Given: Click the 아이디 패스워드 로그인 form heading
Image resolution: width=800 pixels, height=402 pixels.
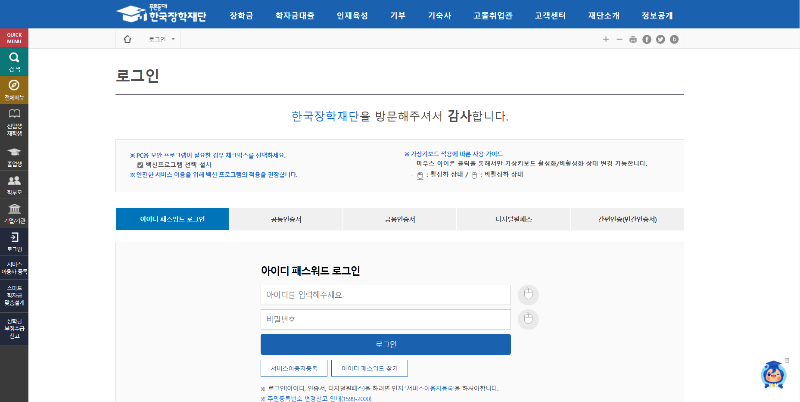Looking at the screenshot, I should (x=310, y=271).
